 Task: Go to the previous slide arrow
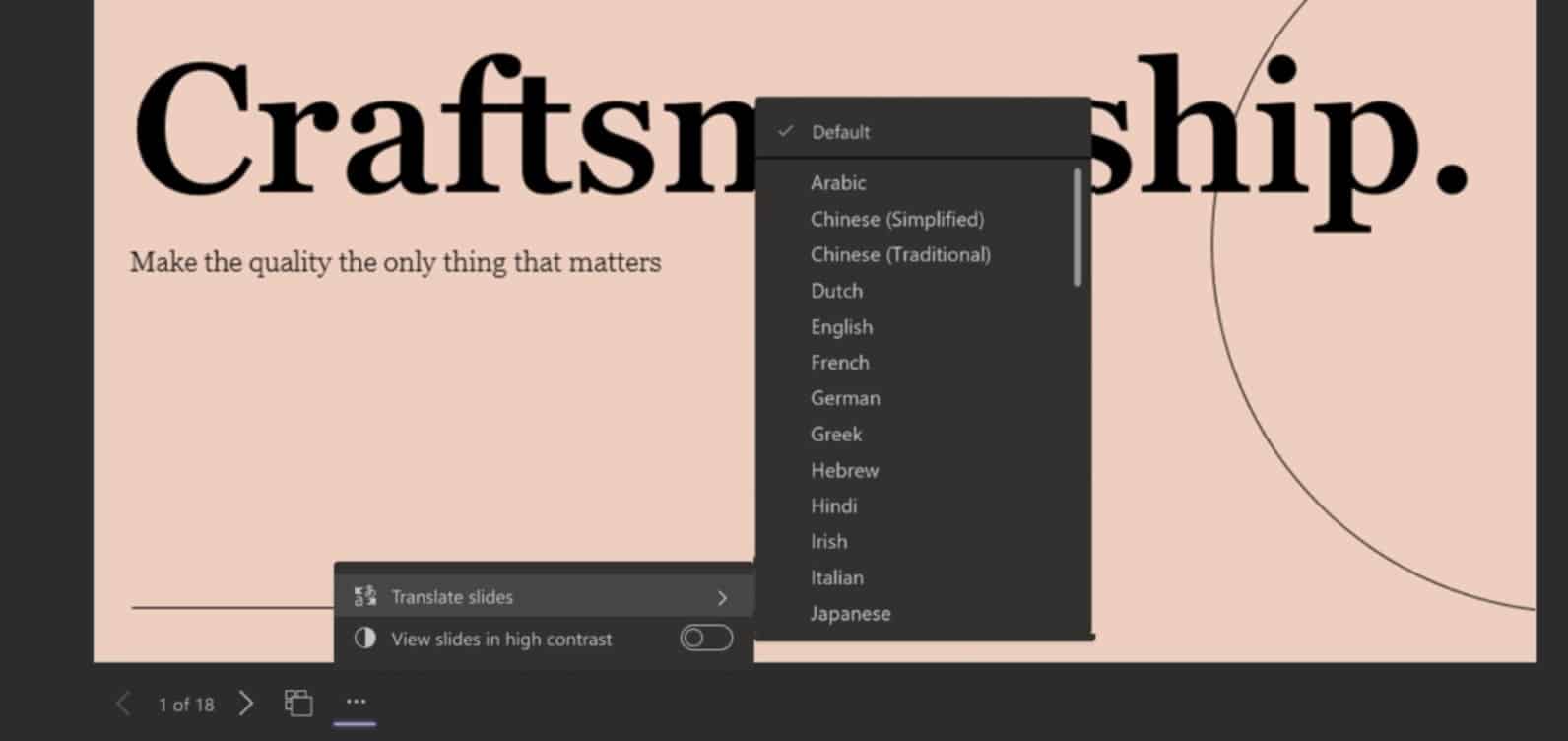point(123,704)
